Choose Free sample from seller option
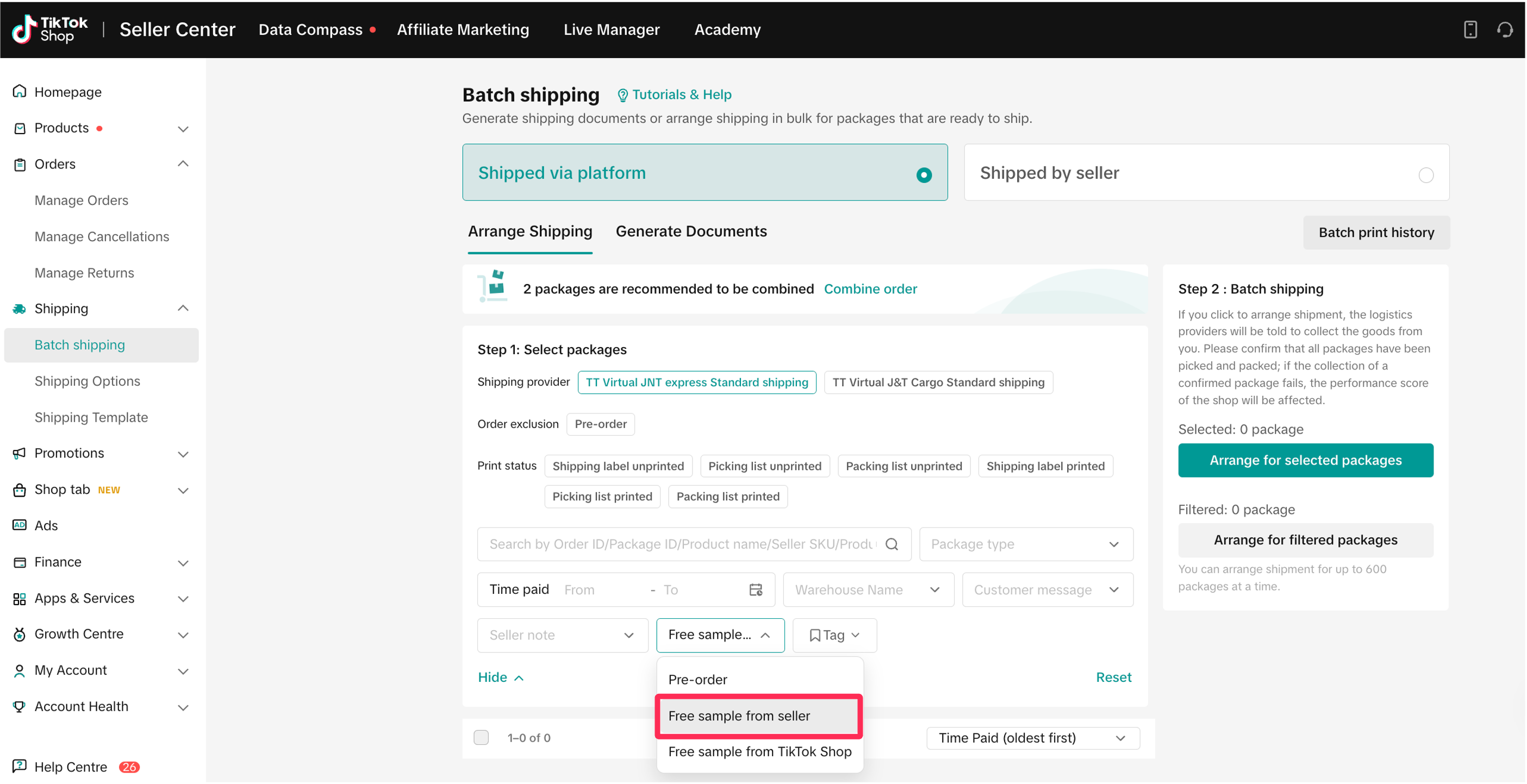Image resolution: width=1527 pixels, height=784 pixels. pyautogui.click(x=759, y=716)
